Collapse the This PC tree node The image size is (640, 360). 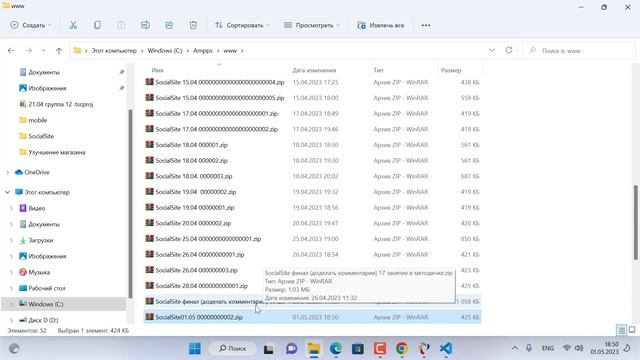(x=8, y=192)
